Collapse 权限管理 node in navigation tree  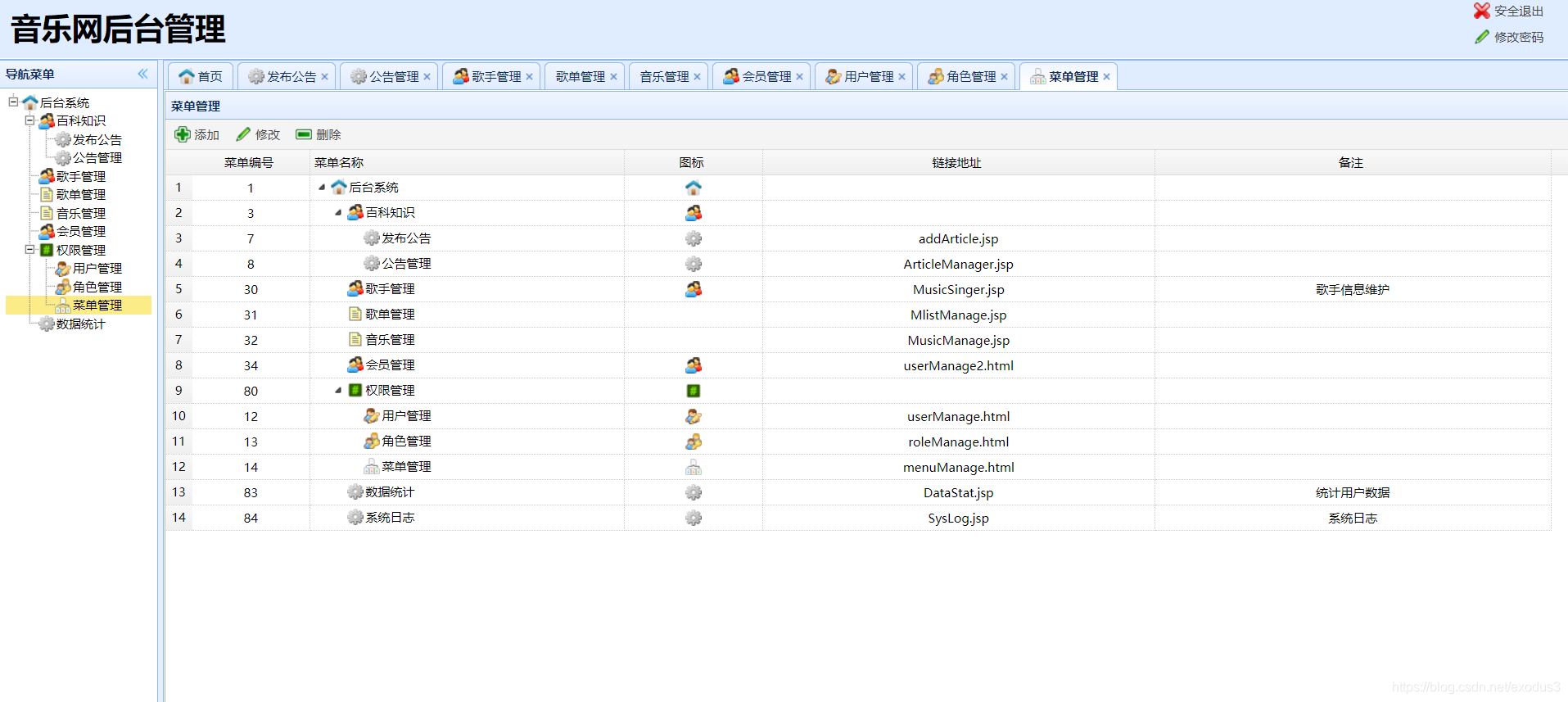(x=29, y=249)
